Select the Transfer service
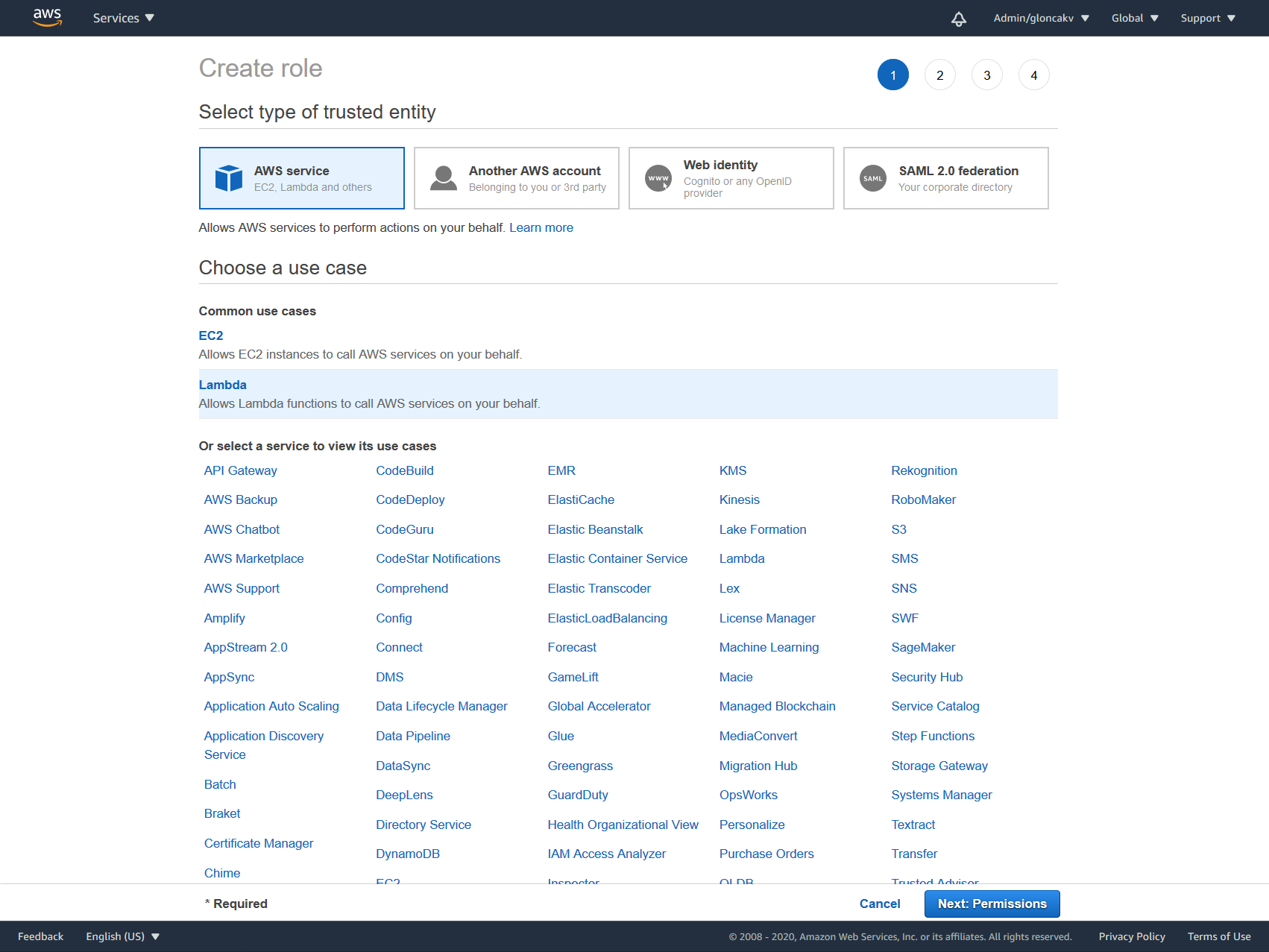Viewport: 1269px width, 952px height. point(914,854)
